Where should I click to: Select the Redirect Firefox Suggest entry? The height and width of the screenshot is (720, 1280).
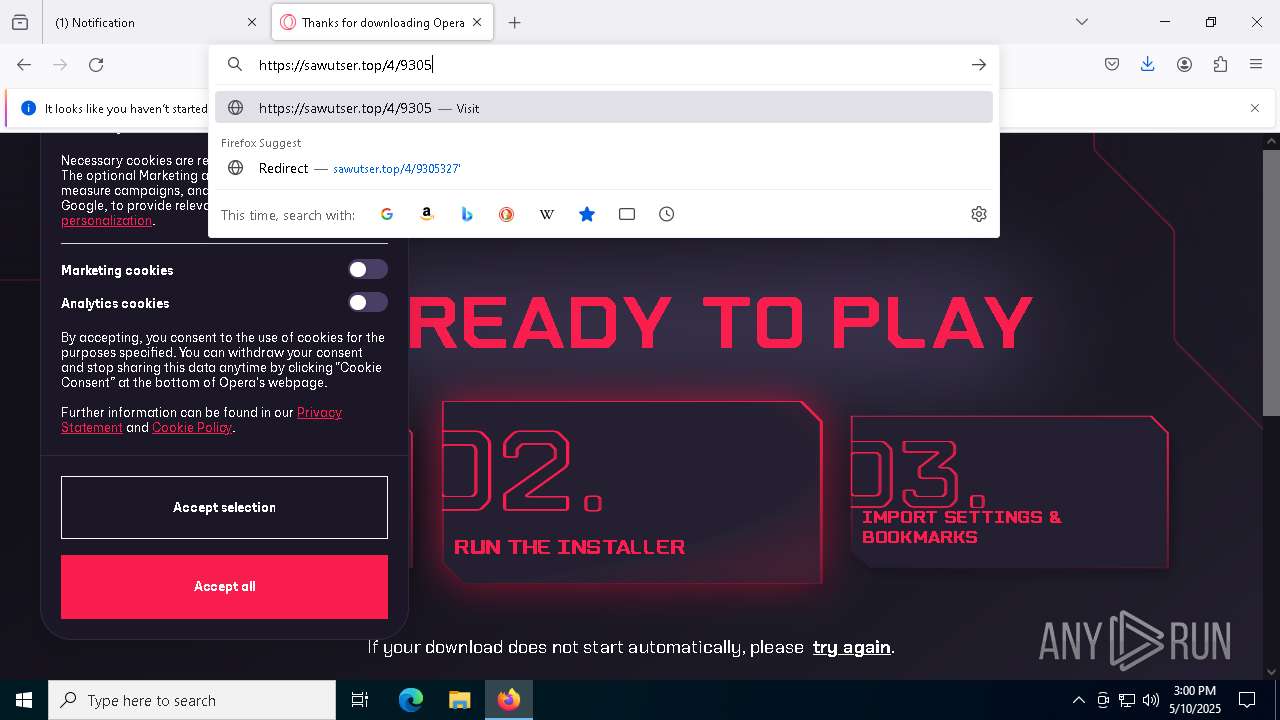[x=604, y=168]
